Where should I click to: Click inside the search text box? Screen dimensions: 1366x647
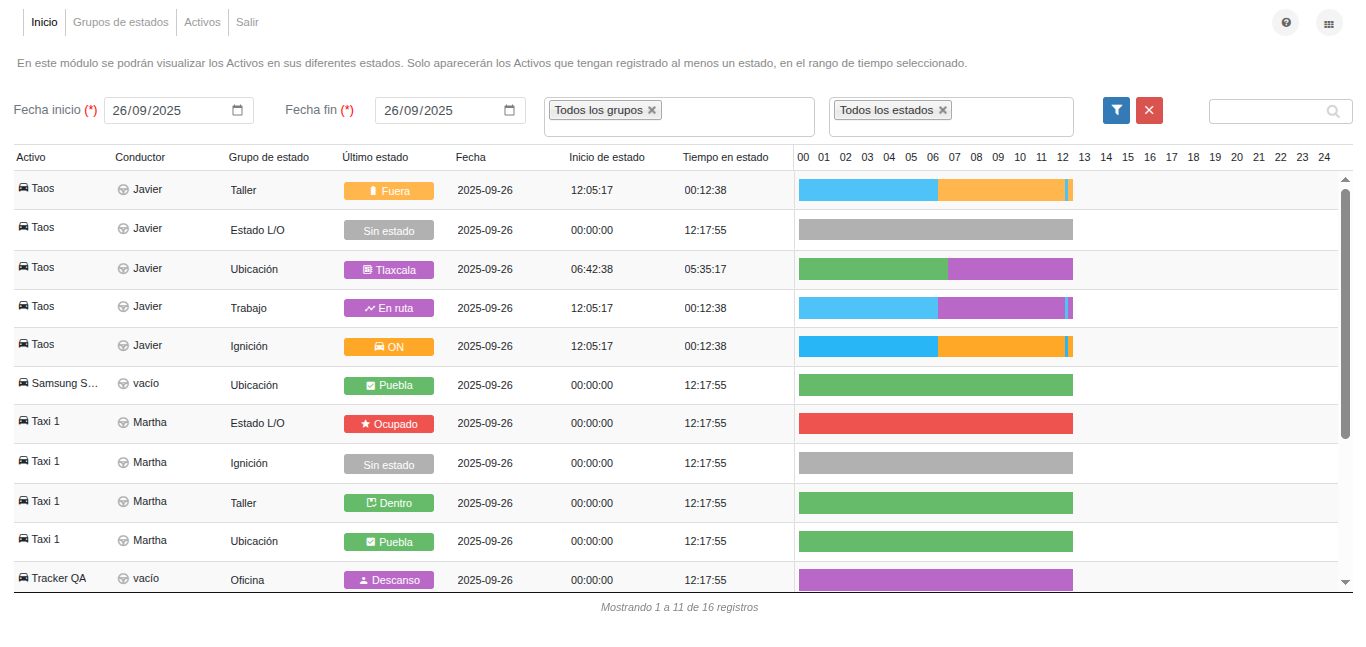[x=1280, y=112]
